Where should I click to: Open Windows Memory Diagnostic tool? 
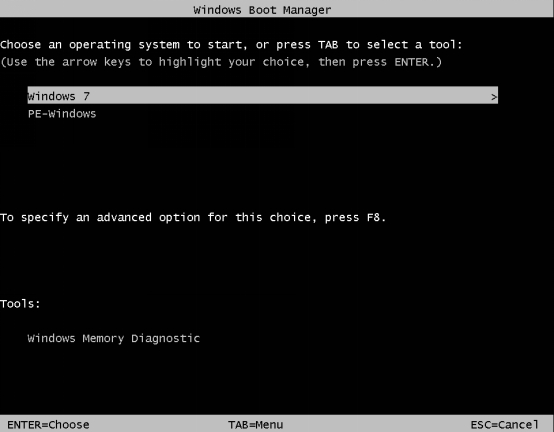tap(114, 339)
